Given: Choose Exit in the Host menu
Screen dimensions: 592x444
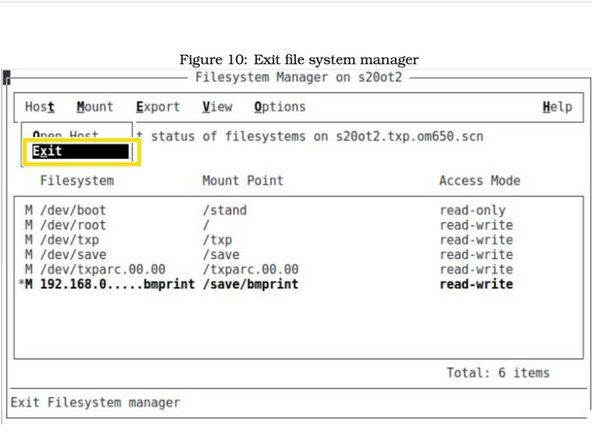Looking at the screenshot, I should [x=80, y=151].
